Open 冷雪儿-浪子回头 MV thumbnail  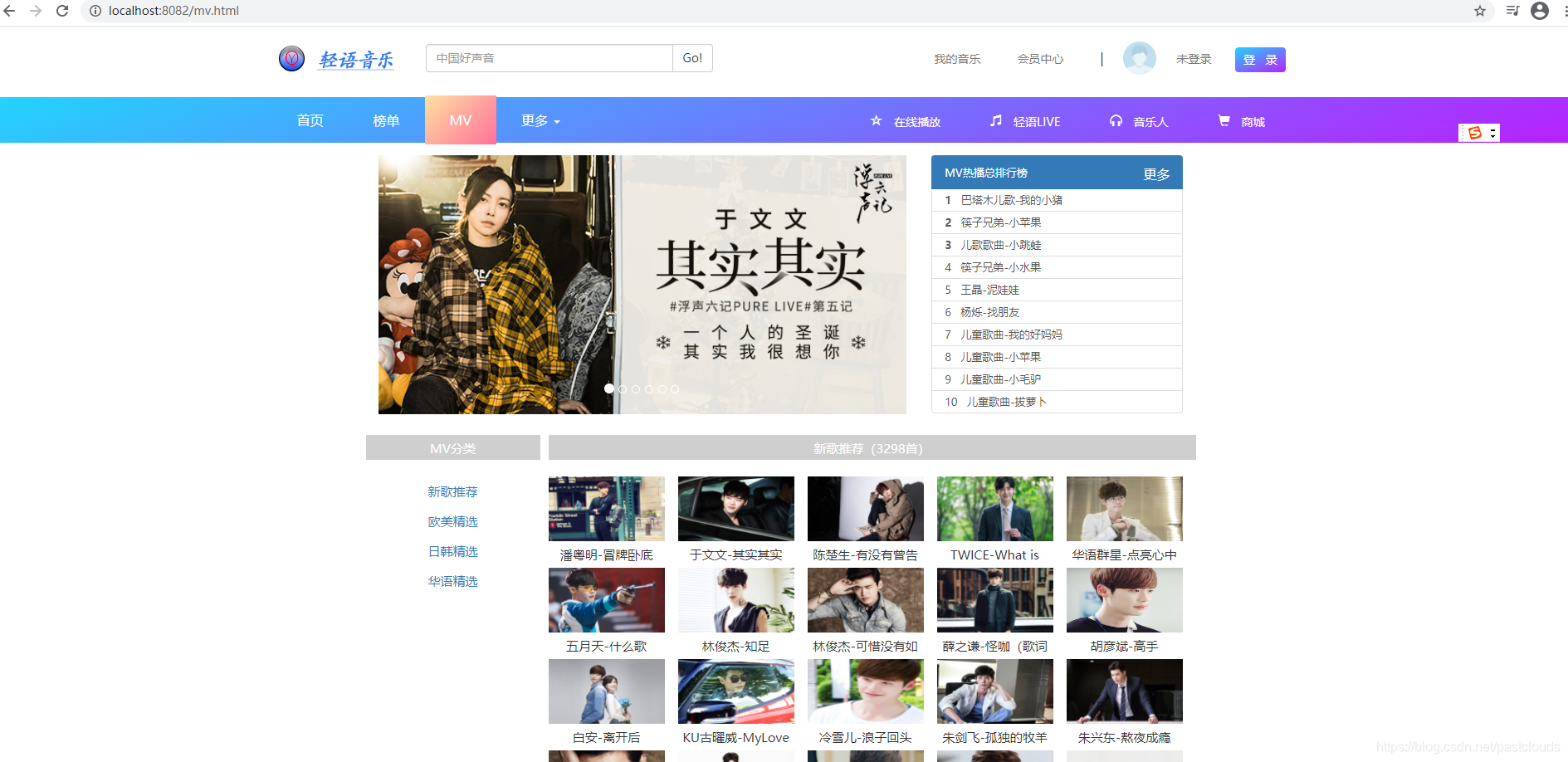coord(866,691)
